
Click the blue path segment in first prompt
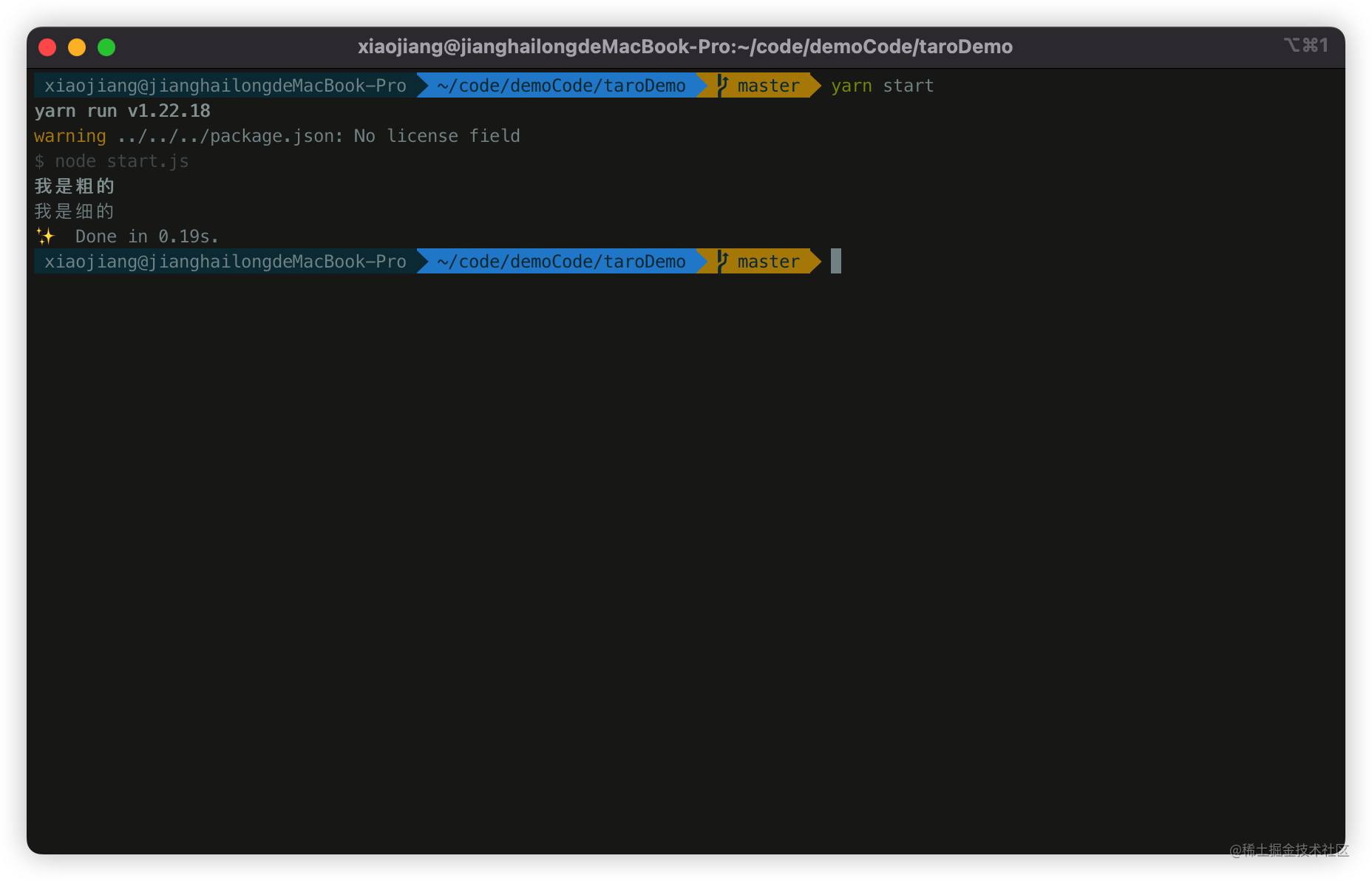[561, 86]
